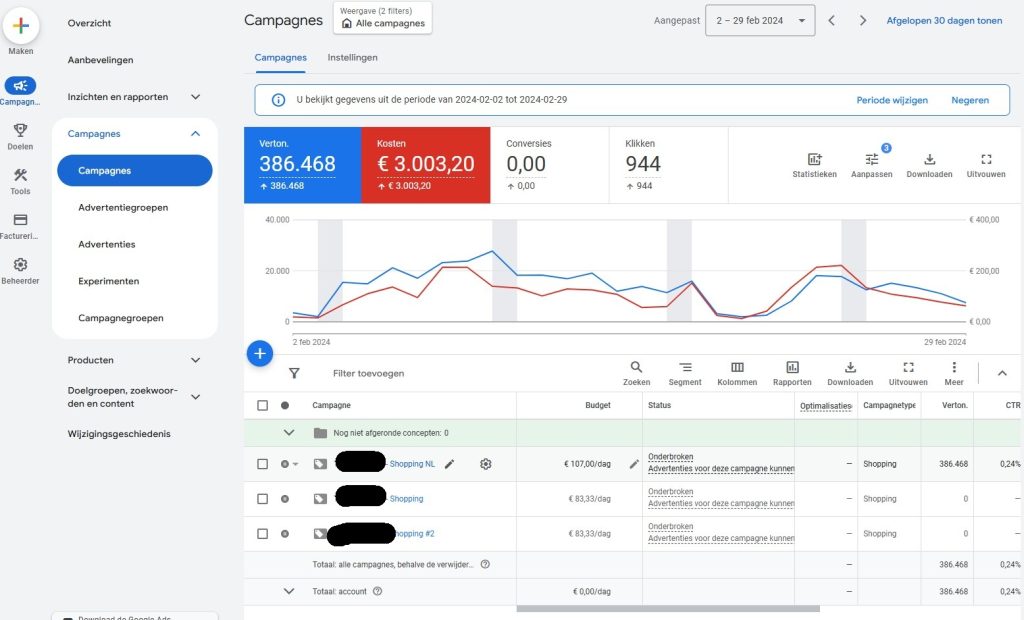Click the Filter toevoegen field
The height and width of the screenshot is (620, 1024).
[x=368, y=373]
